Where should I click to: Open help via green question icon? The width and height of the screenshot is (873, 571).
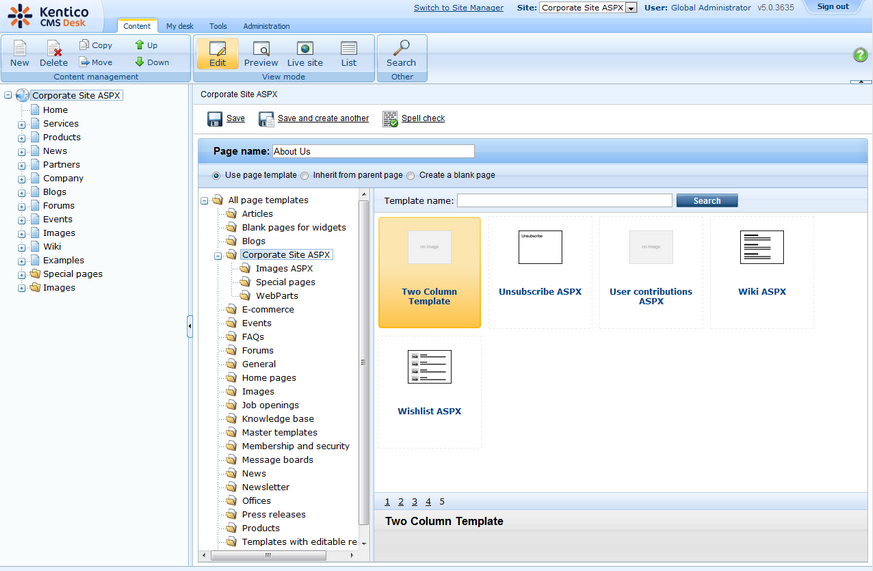pos(860,55)
